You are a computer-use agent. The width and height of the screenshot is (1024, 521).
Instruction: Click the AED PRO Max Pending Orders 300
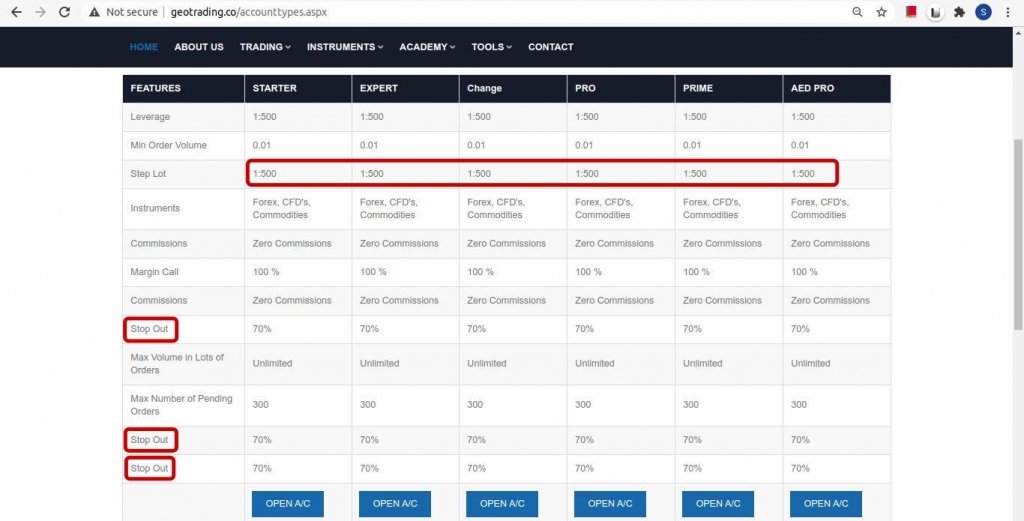[799, 405]
